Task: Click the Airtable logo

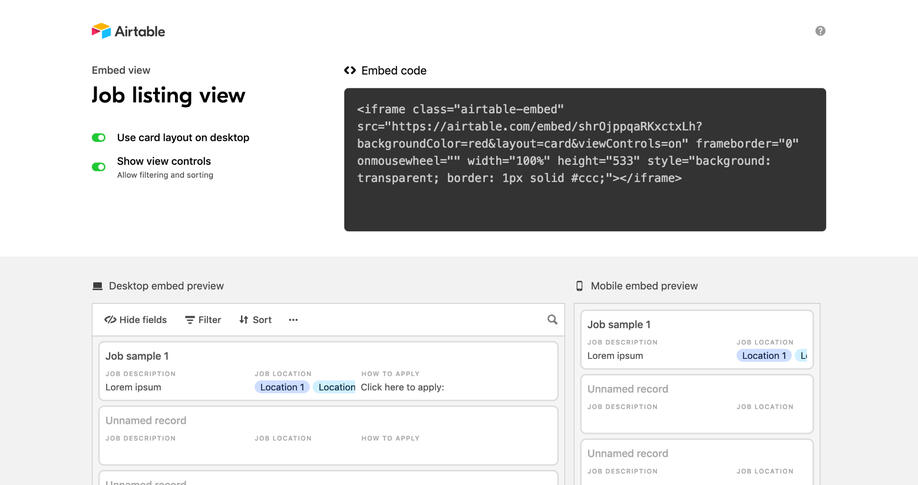Action: pyautogui.click(x=128, y=31)
